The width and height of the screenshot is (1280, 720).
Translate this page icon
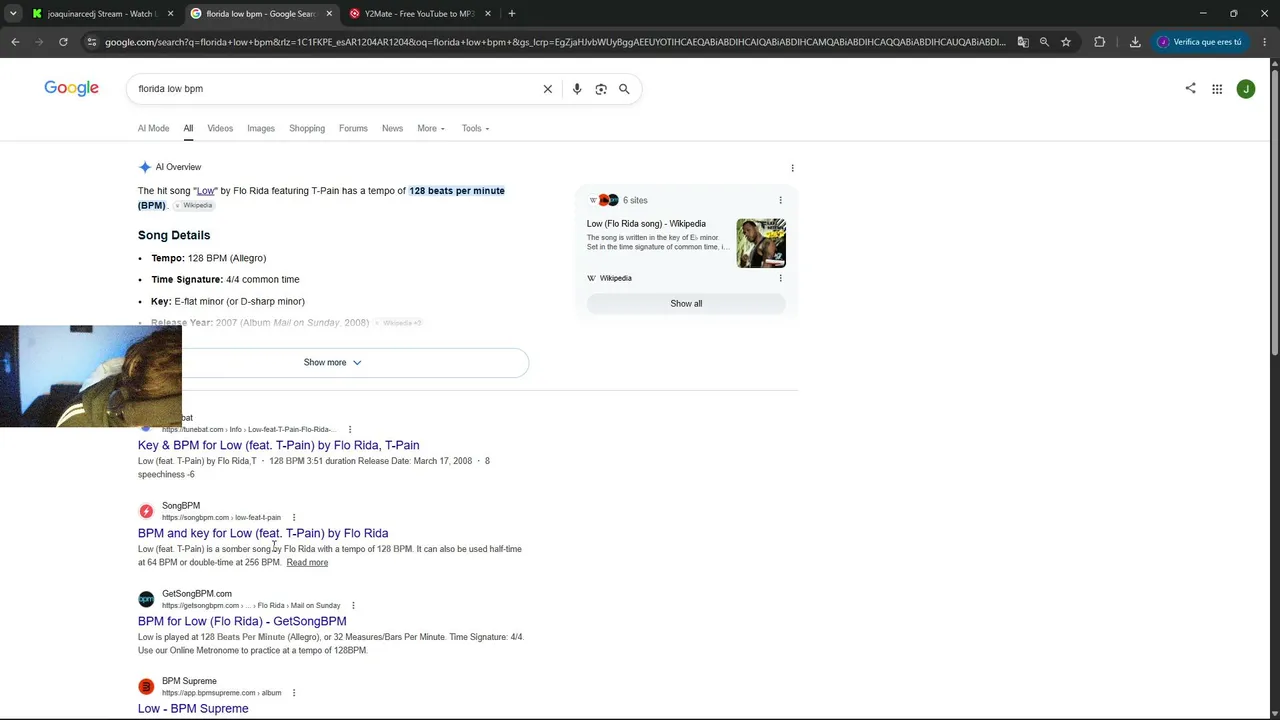[1023, 42]
